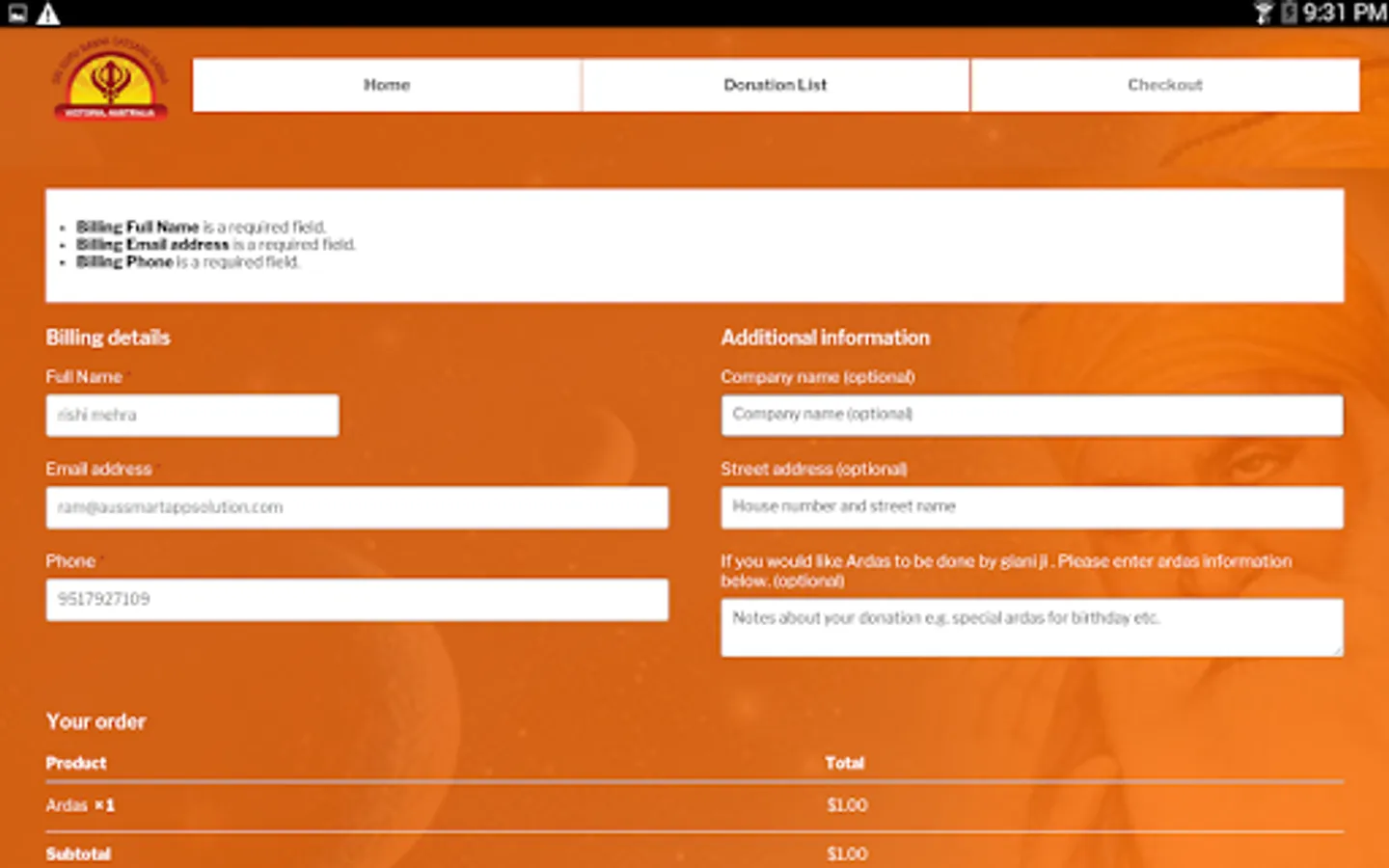Click the Your order heading
The image size is (1389, 868).
(x=96, y=721)
